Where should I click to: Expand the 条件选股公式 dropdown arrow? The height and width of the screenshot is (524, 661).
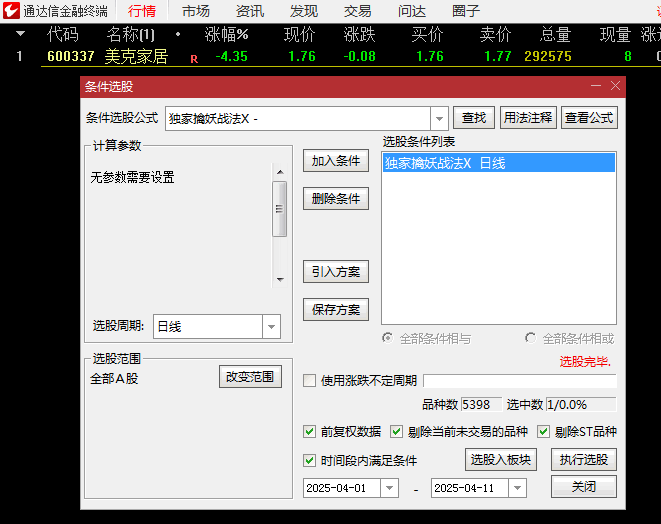coord(439,118)
